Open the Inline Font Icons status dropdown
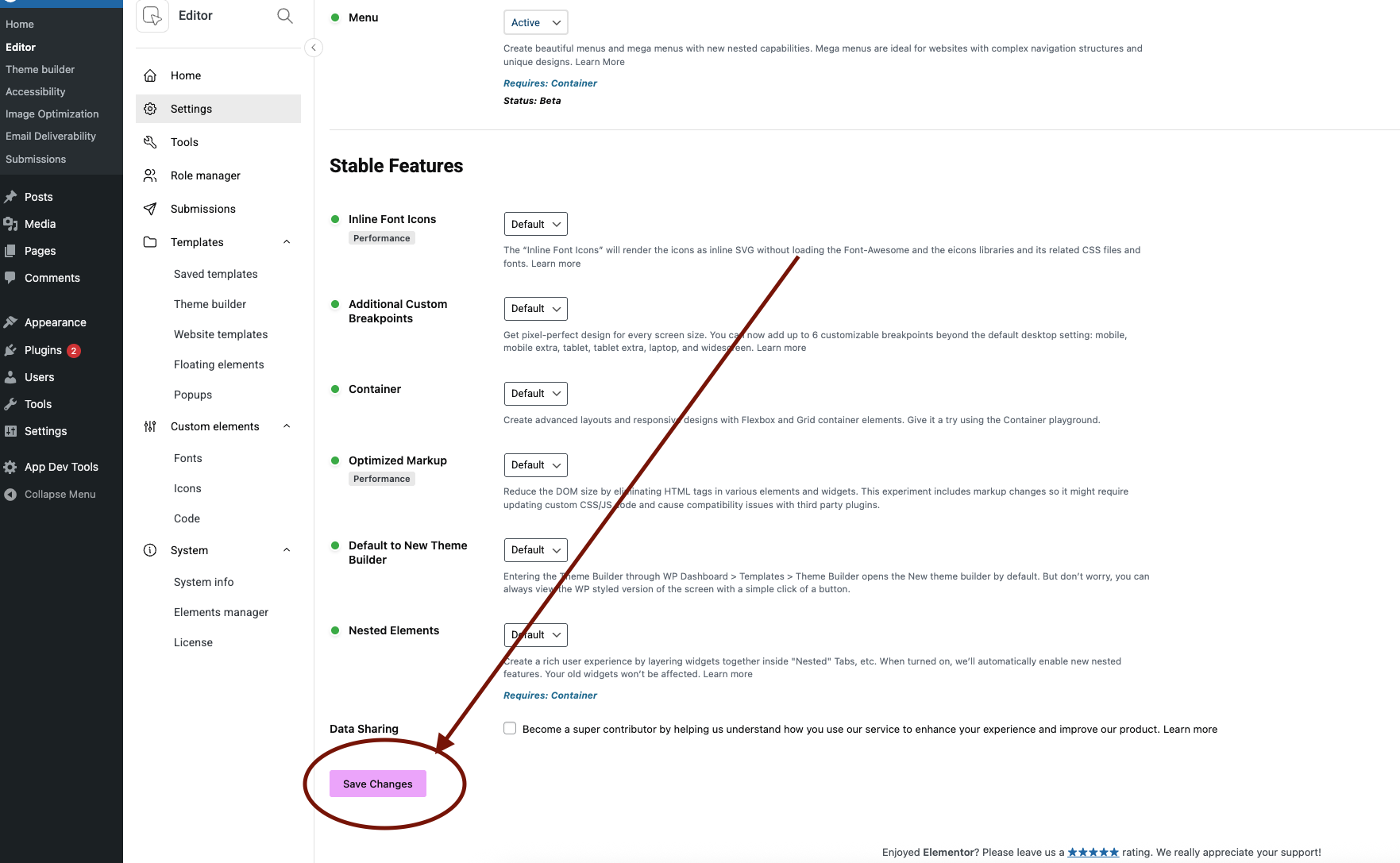 pos(536,224)
